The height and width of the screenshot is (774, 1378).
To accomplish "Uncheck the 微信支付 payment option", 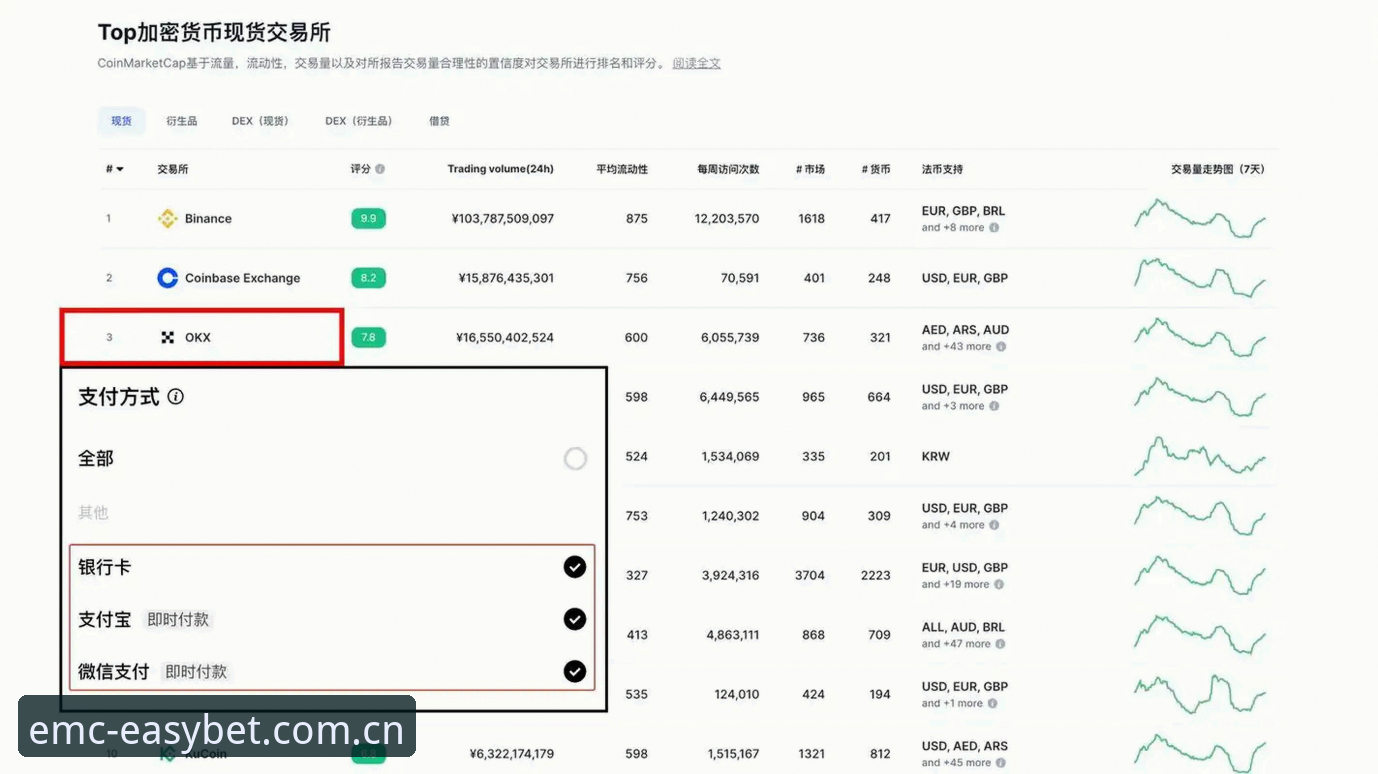I will click(x=575, y=671).
